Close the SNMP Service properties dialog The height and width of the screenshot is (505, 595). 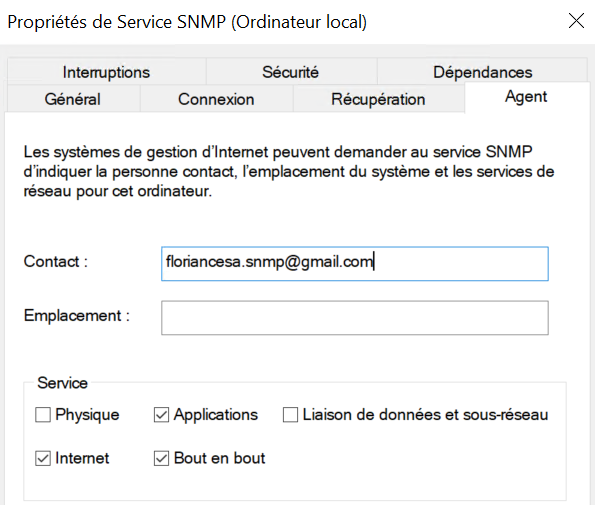pos(576,21)
